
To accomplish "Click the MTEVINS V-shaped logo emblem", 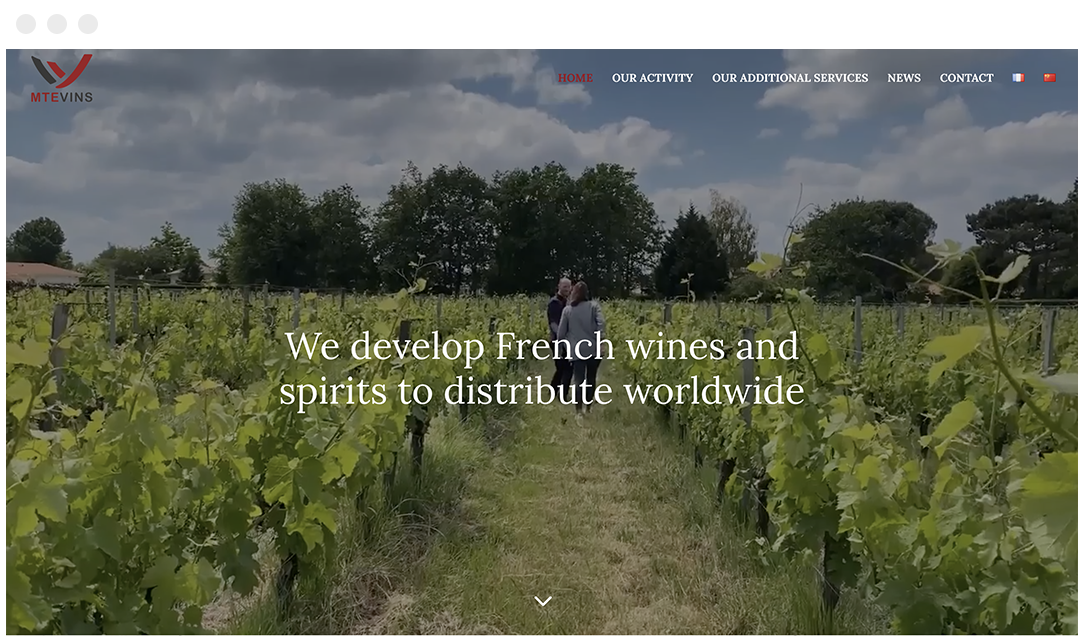I will [x=62, y=70].
